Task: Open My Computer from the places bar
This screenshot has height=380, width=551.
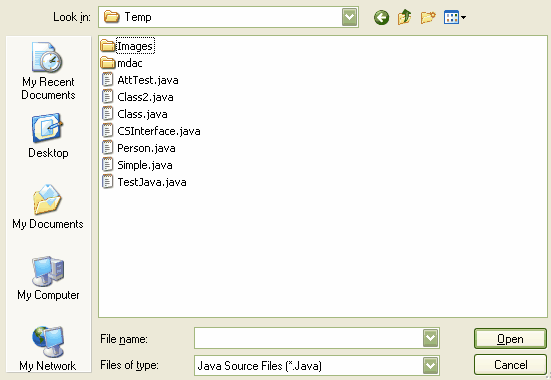Action: pyautogui.click(x=48, y=278)
